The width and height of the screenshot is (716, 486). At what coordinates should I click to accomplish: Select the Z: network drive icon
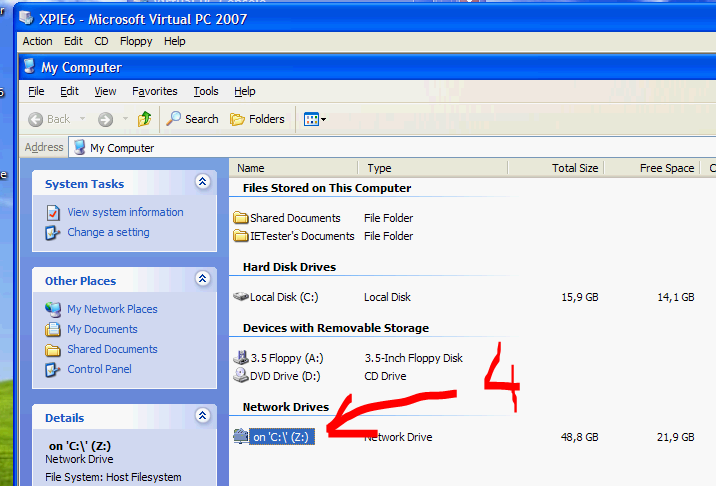pos(241,436)
